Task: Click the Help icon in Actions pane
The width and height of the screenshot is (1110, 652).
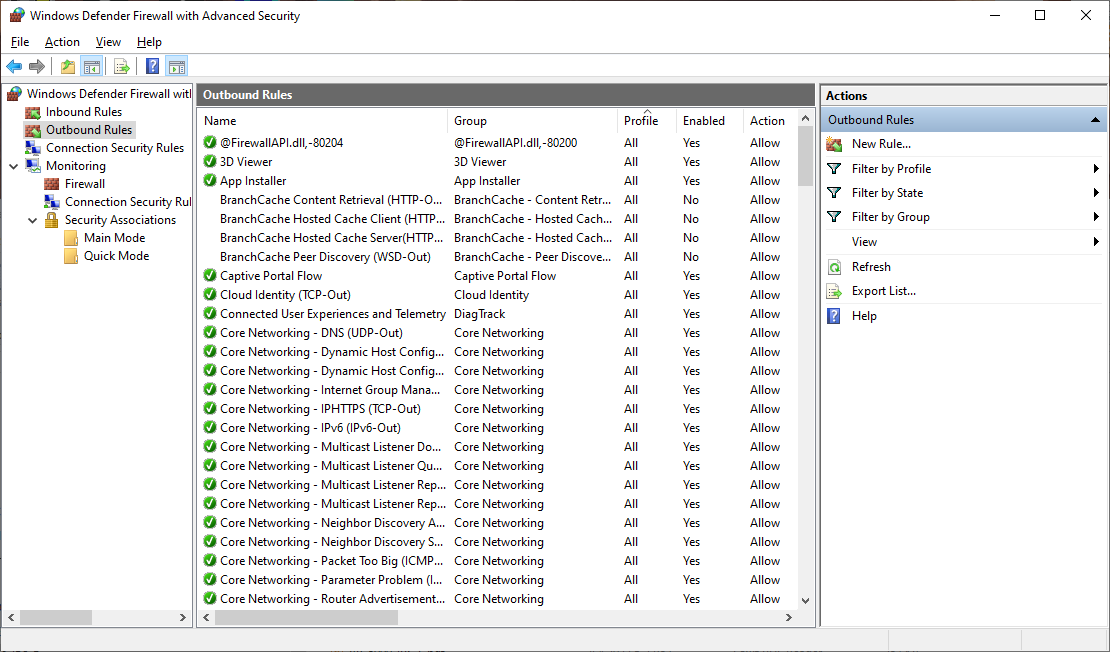Action: pos(835,316)
